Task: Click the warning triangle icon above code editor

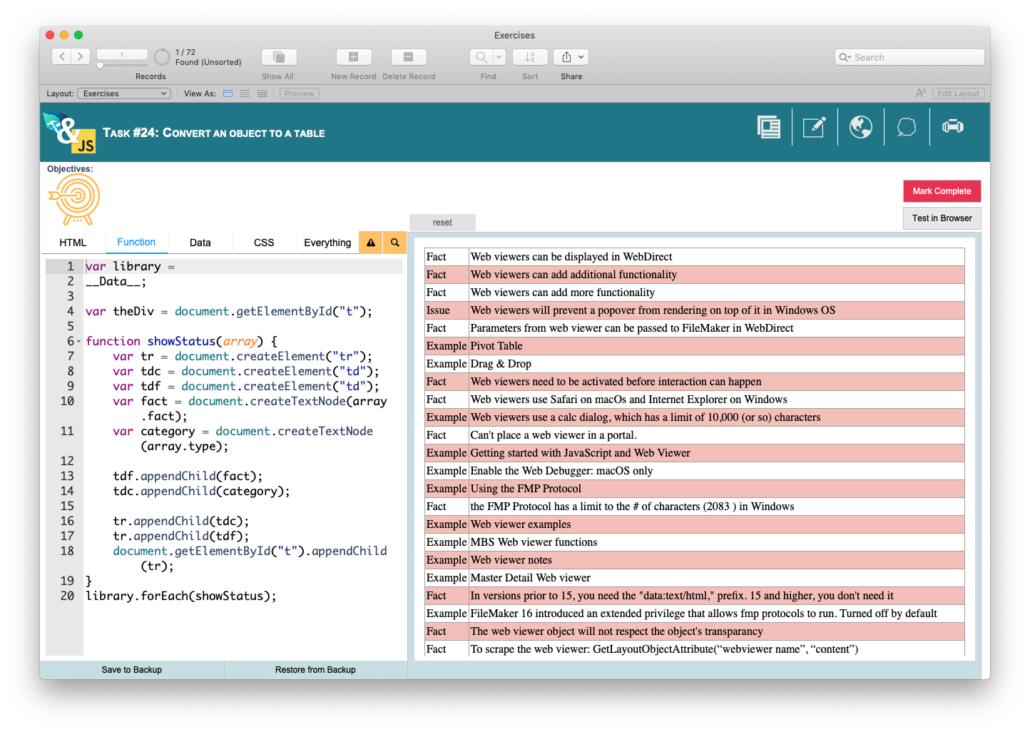Action: (371, 243)
